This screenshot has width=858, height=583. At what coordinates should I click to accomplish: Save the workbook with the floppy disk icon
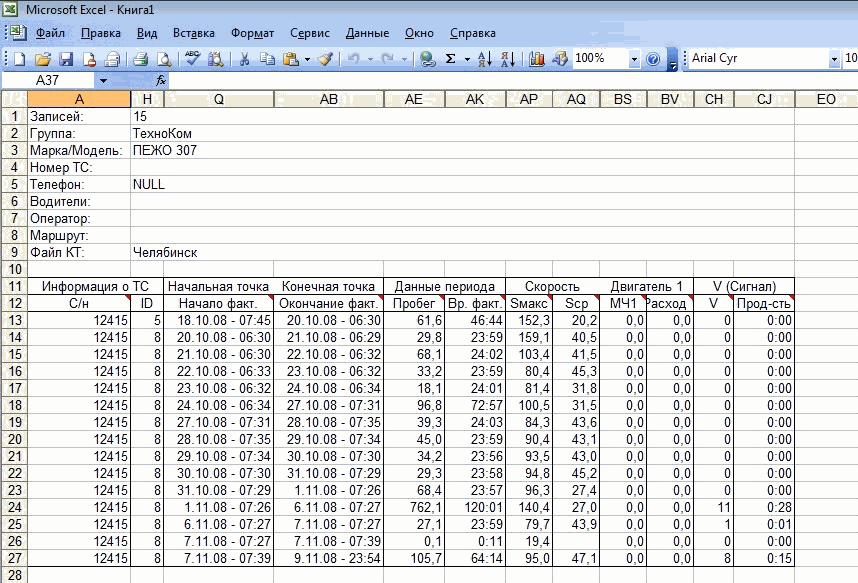(x=67, y=59)
